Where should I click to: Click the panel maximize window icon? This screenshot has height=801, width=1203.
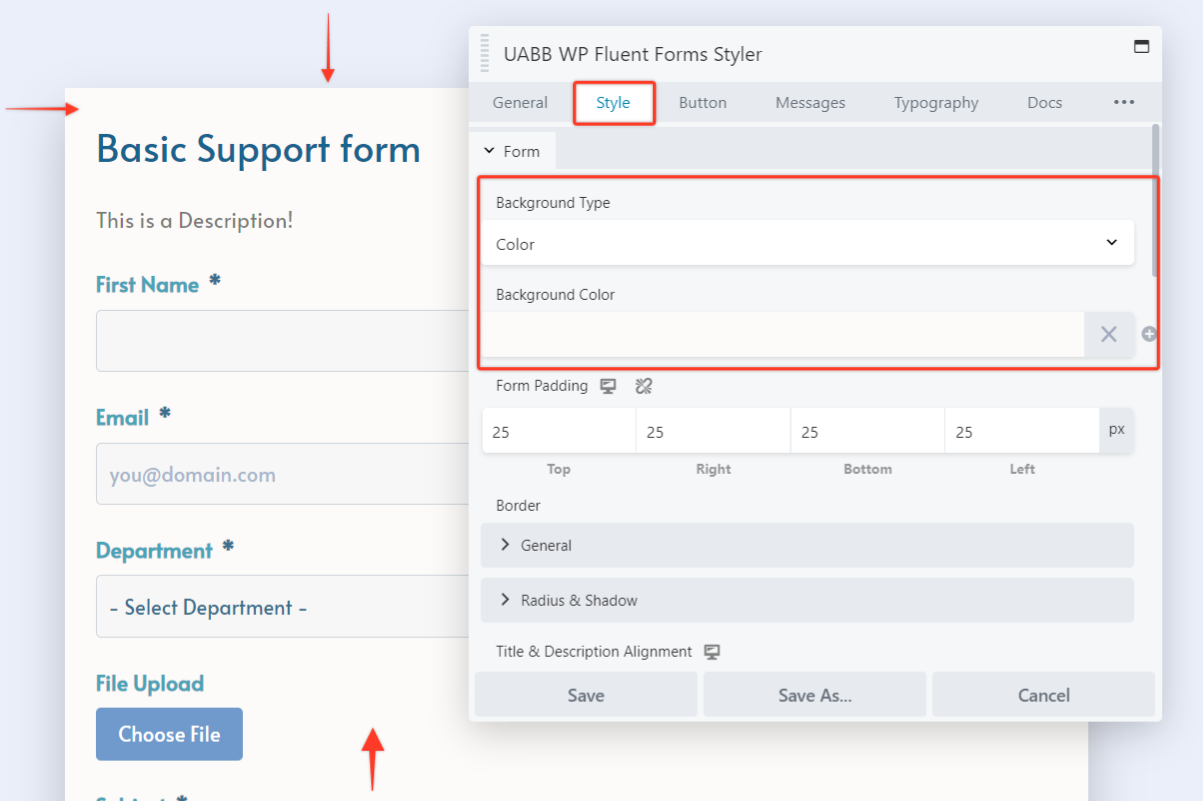click(x=1141, y=47)
